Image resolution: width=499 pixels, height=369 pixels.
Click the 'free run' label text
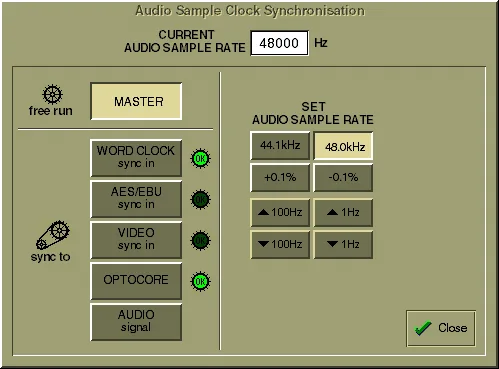click(x=51, y=111)
